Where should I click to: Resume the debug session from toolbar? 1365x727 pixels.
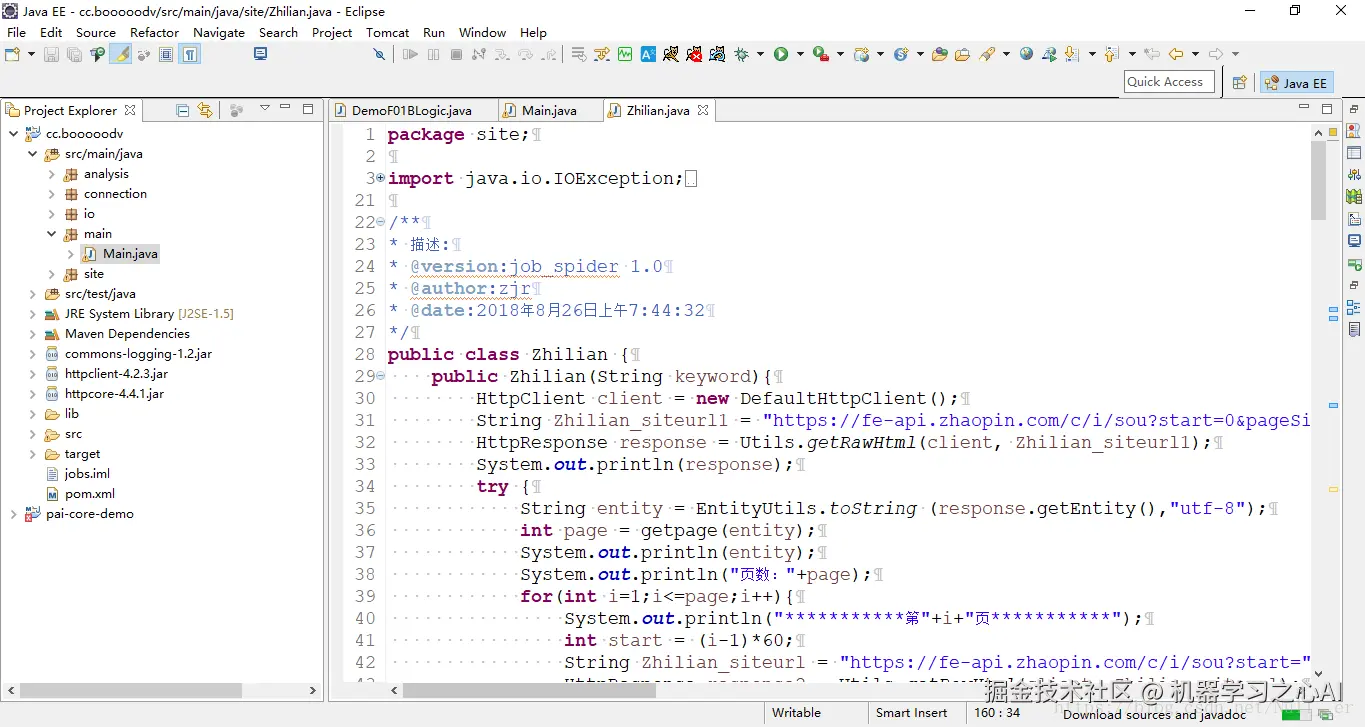pyautogui.click(x=410, y=54)
